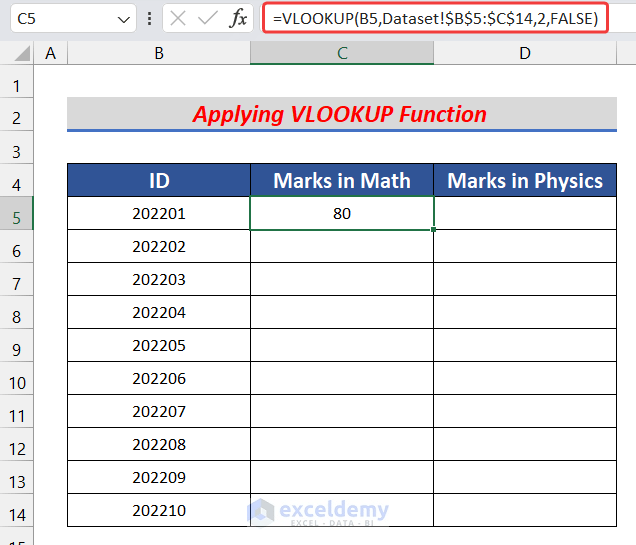636x545 pixels.
Task: Select column C header
Action: click(342, 53)
